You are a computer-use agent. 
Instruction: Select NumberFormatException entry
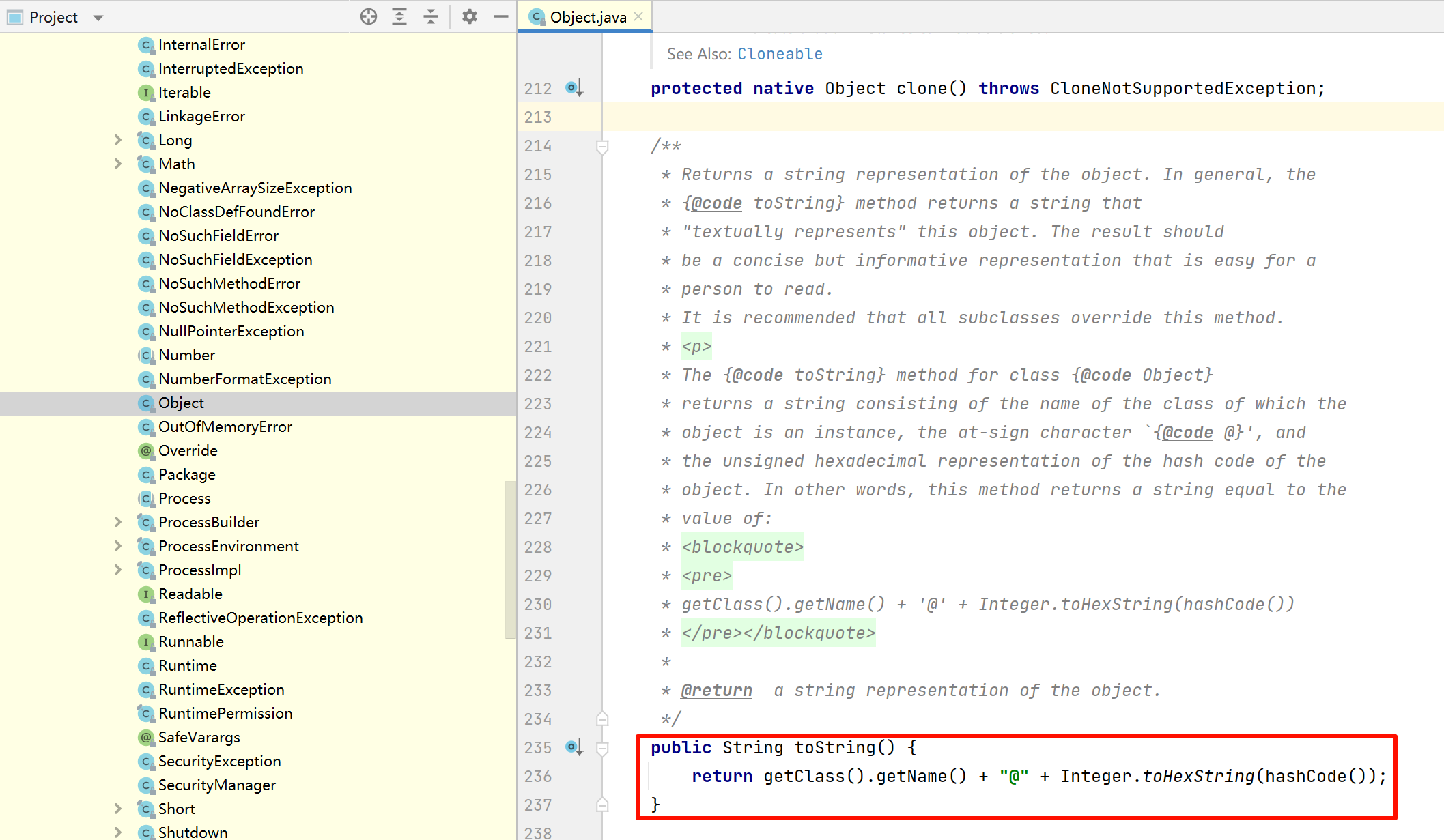click(x=245, y=379)
